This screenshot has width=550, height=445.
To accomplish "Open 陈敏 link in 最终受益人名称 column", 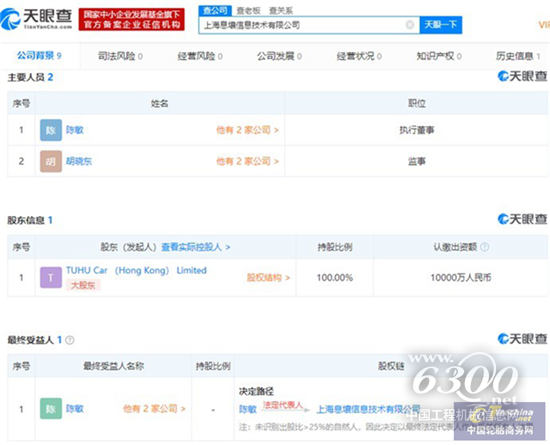I will [75, 409].
